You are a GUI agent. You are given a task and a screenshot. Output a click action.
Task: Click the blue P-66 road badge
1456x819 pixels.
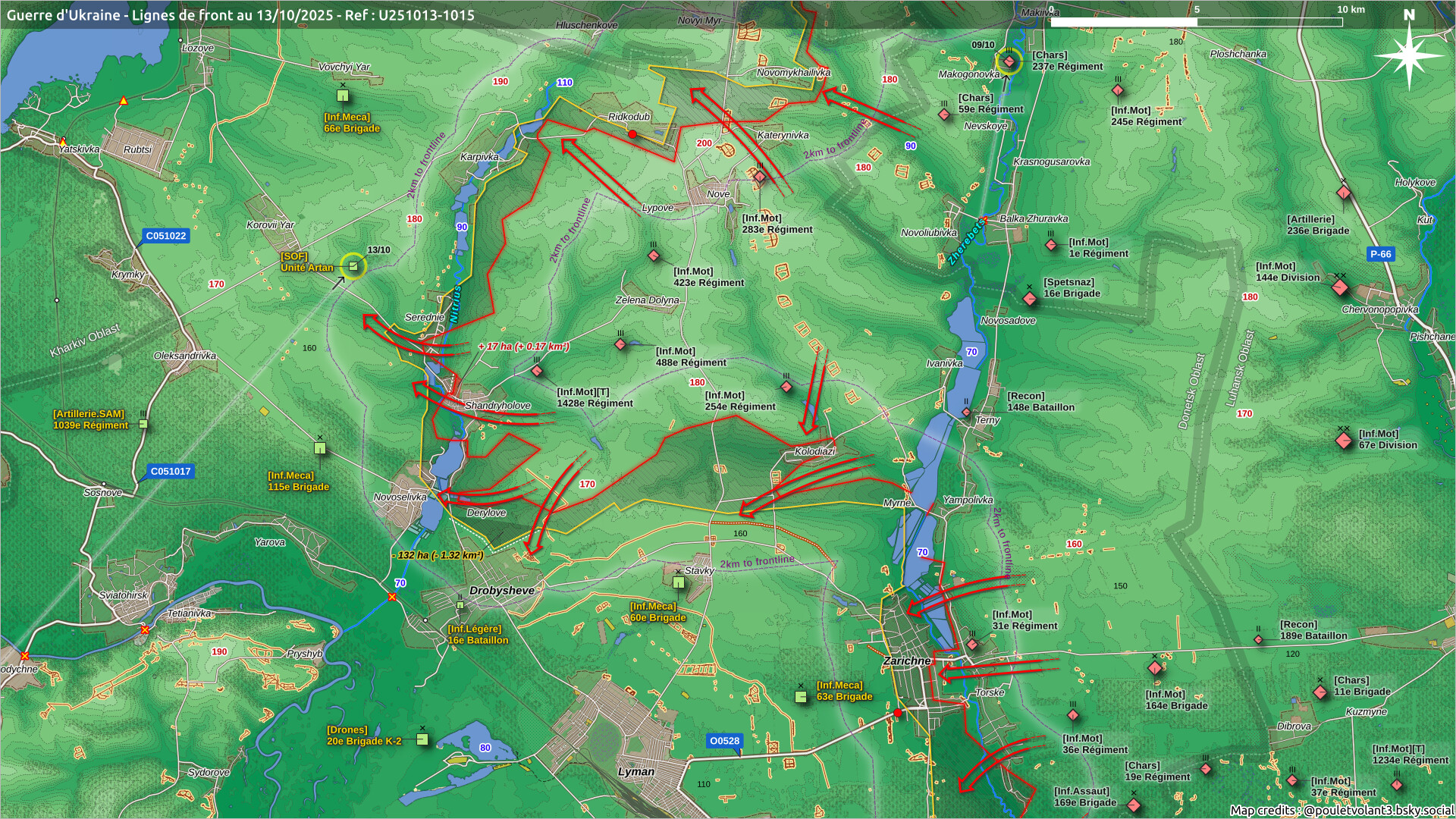[x=1380, y=254]
